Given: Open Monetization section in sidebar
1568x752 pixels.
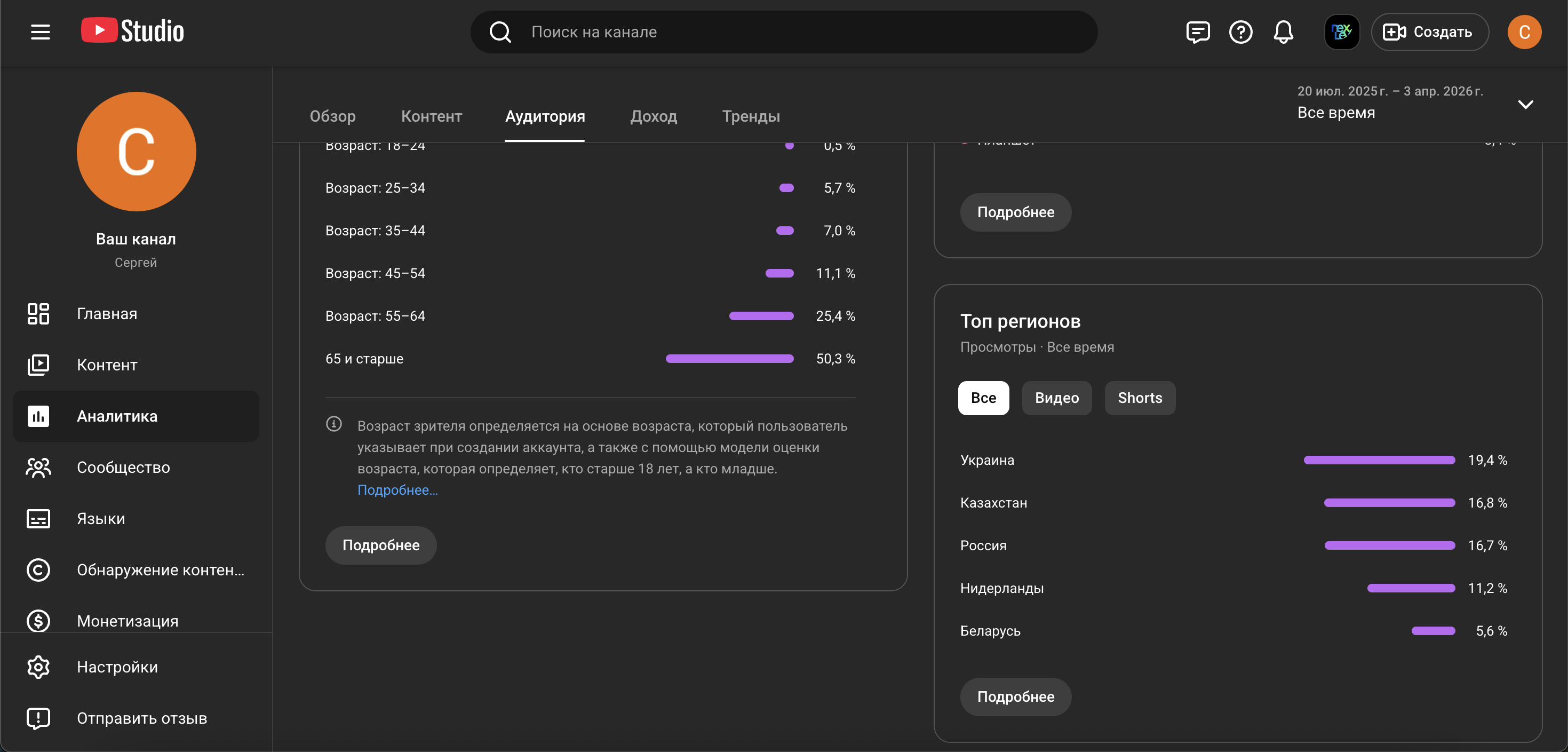Looking at the screenshot, I should (x=127, y=621).
